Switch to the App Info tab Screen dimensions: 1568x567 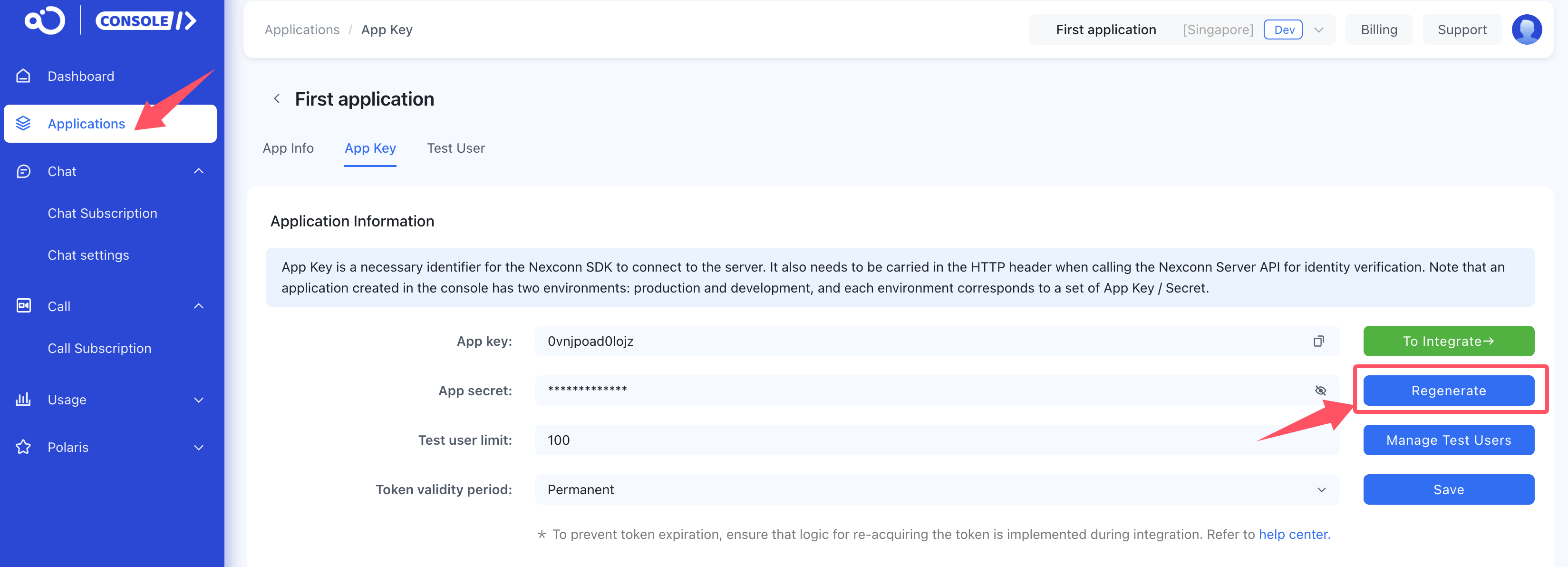pos(288,148)
